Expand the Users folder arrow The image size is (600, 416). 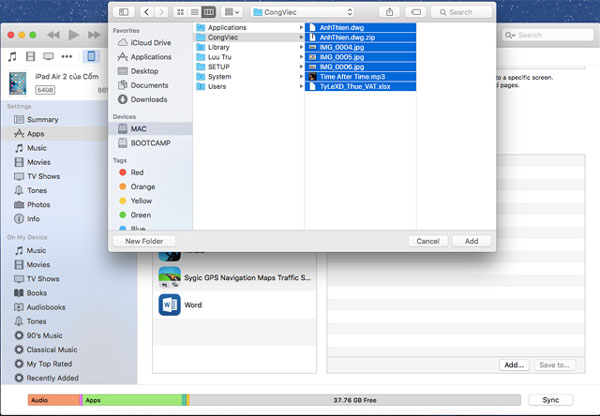tap(301, 86)
